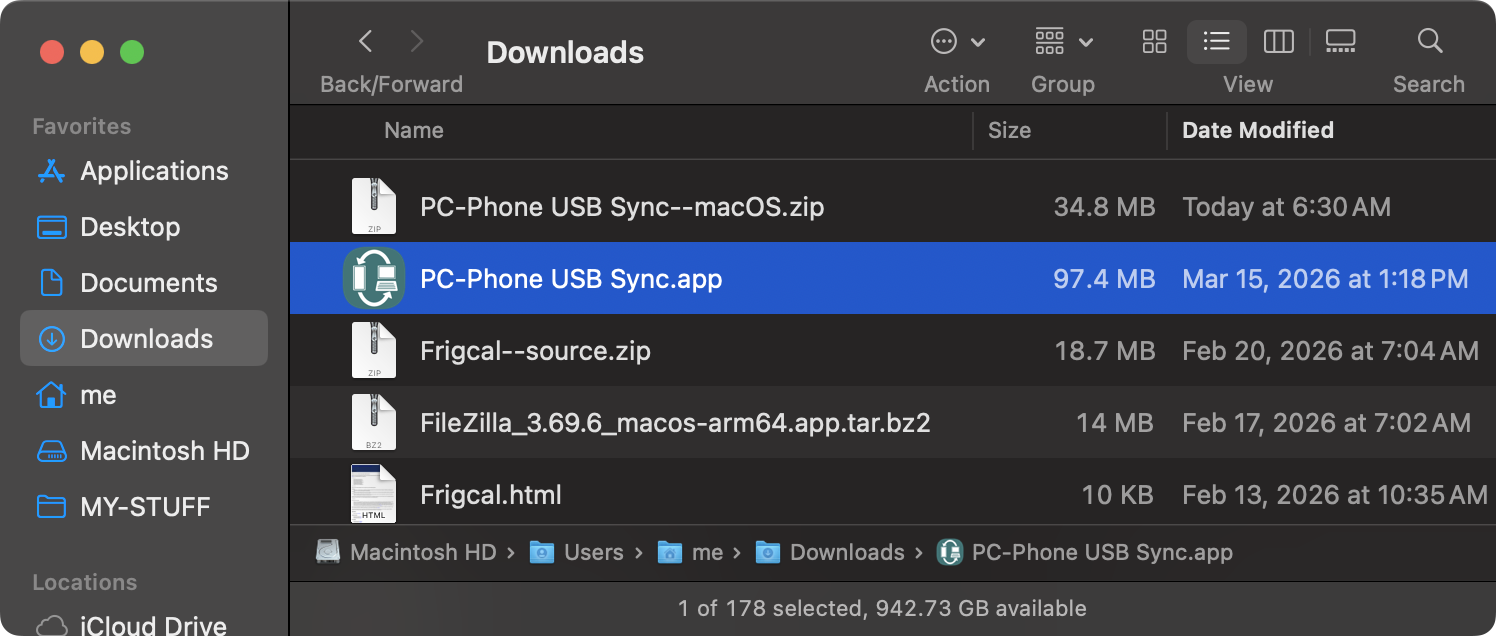Sort by Date Modified column header

pyautogui.click(x=1257, y=130)
